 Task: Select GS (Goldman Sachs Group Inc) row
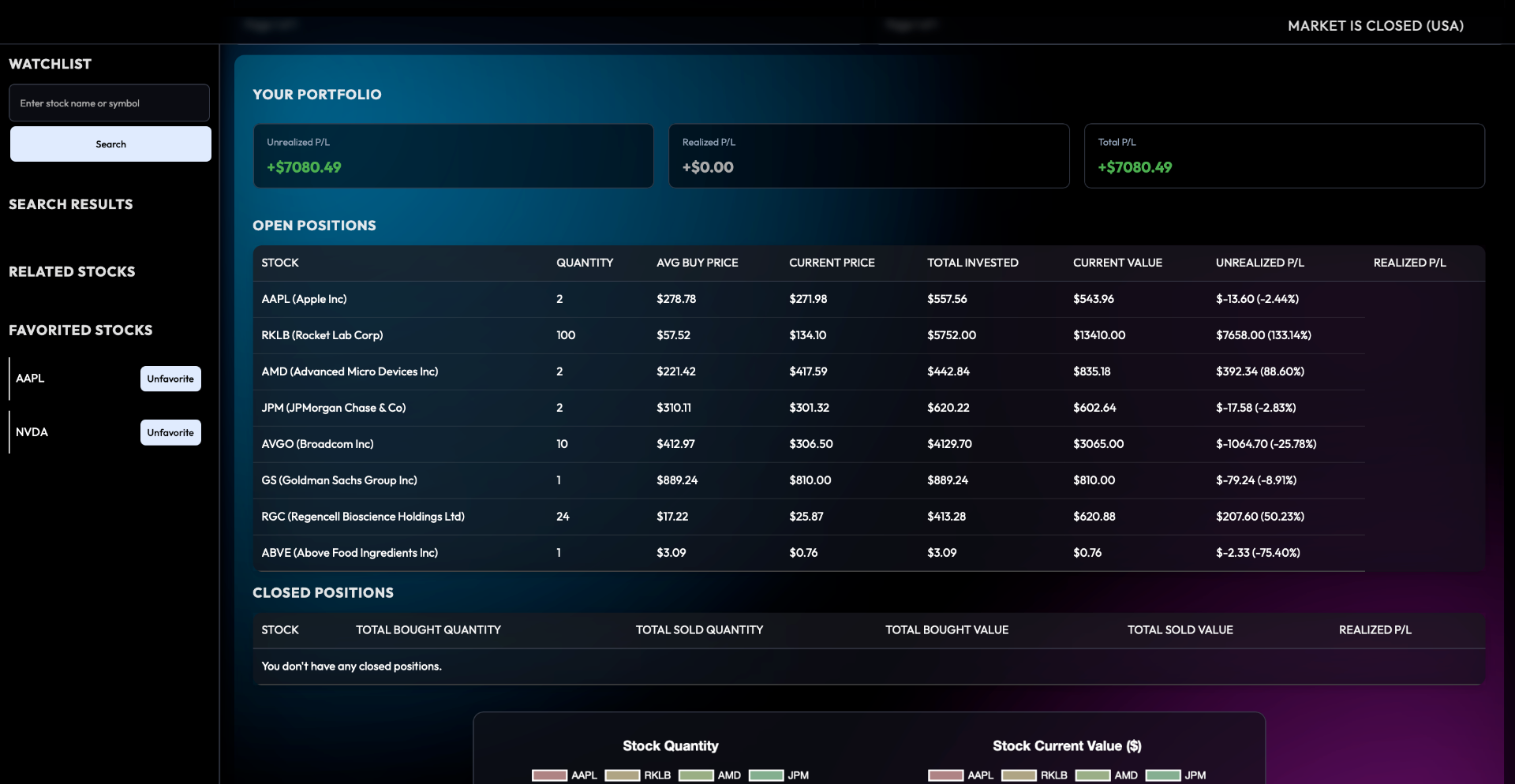click(x=809, y=480)
